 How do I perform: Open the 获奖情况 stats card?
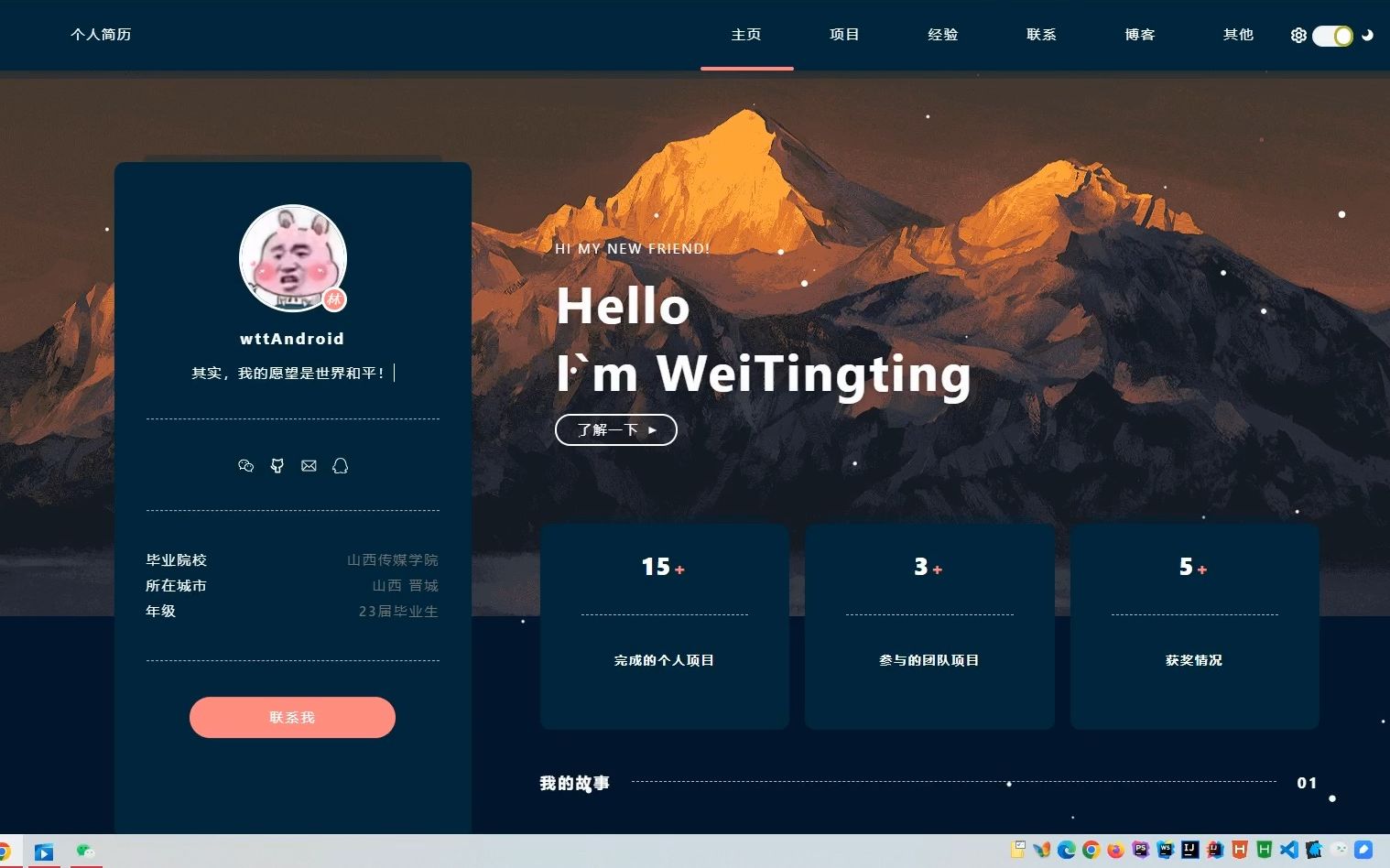(1194, 626)
